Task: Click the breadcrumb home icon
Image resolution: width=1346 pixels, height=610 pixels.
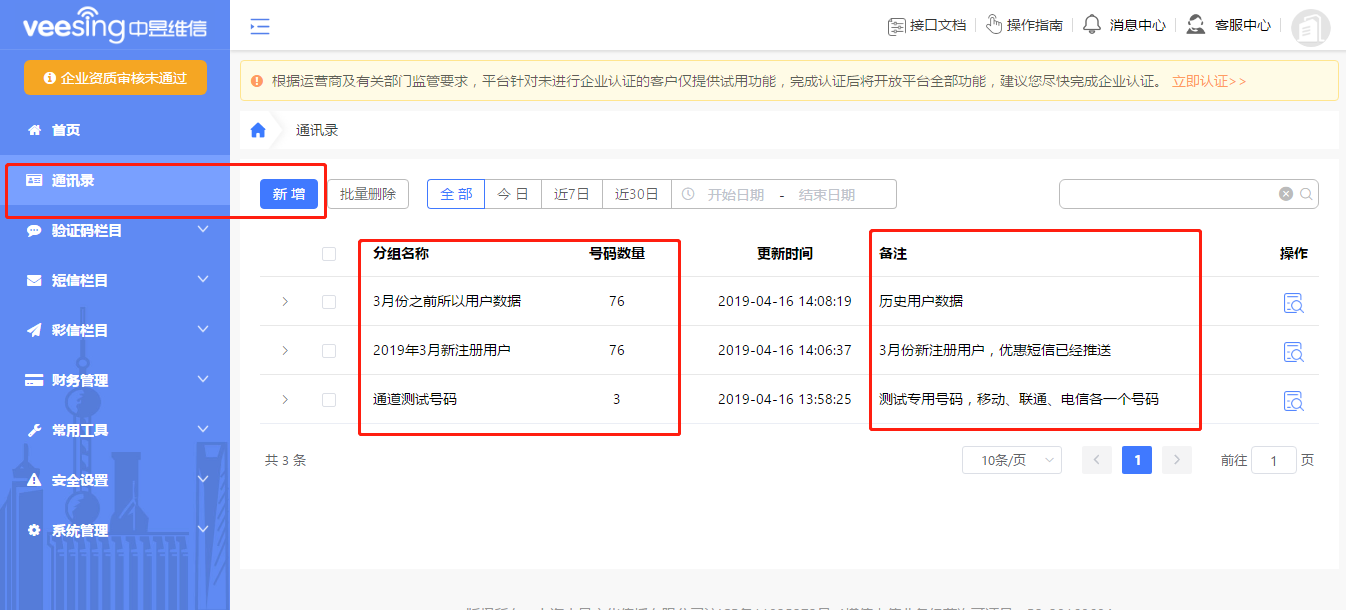Action: pos(258,130)
